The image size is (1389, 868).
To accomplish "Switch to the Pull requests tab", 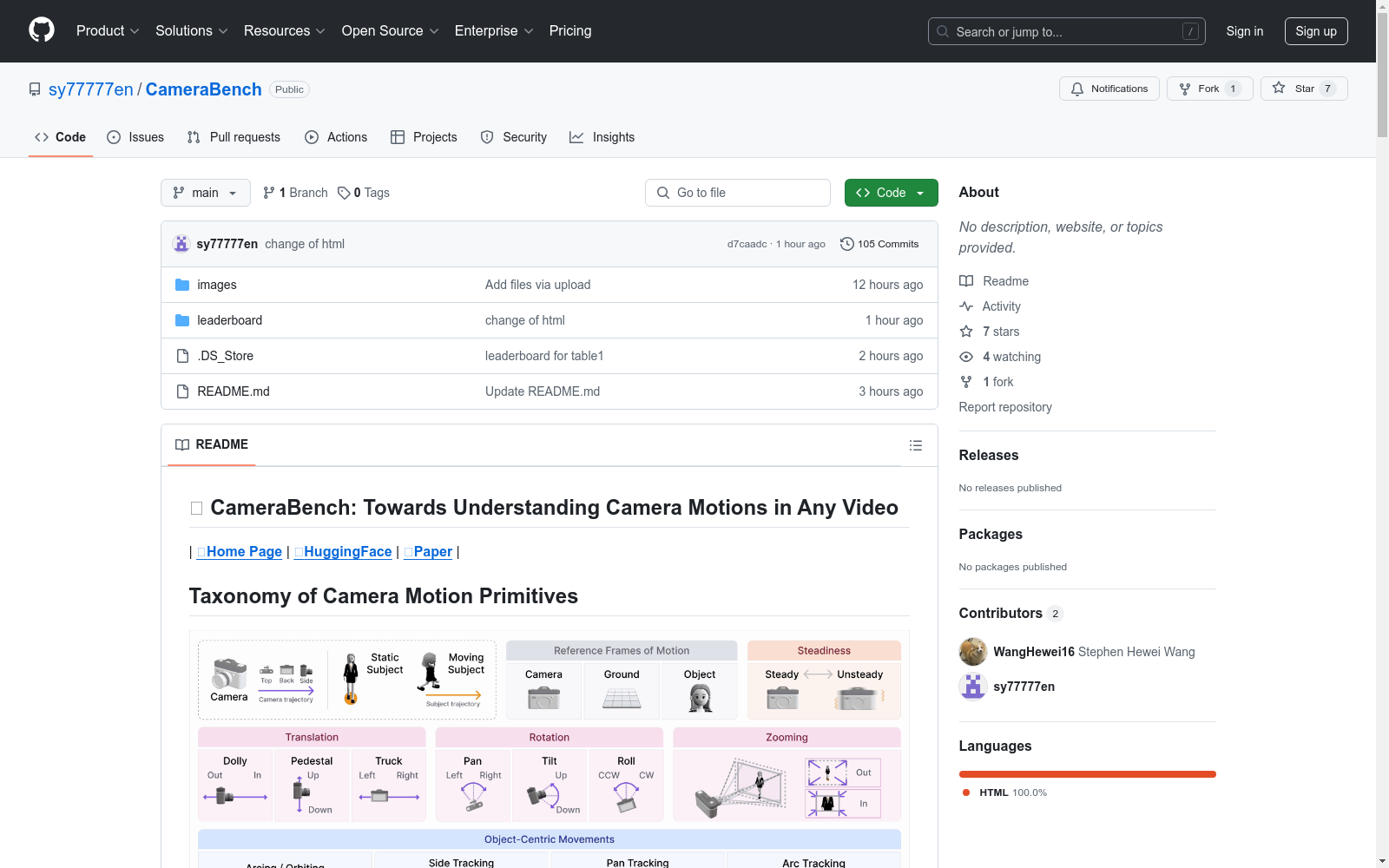I will coord(234,137).
